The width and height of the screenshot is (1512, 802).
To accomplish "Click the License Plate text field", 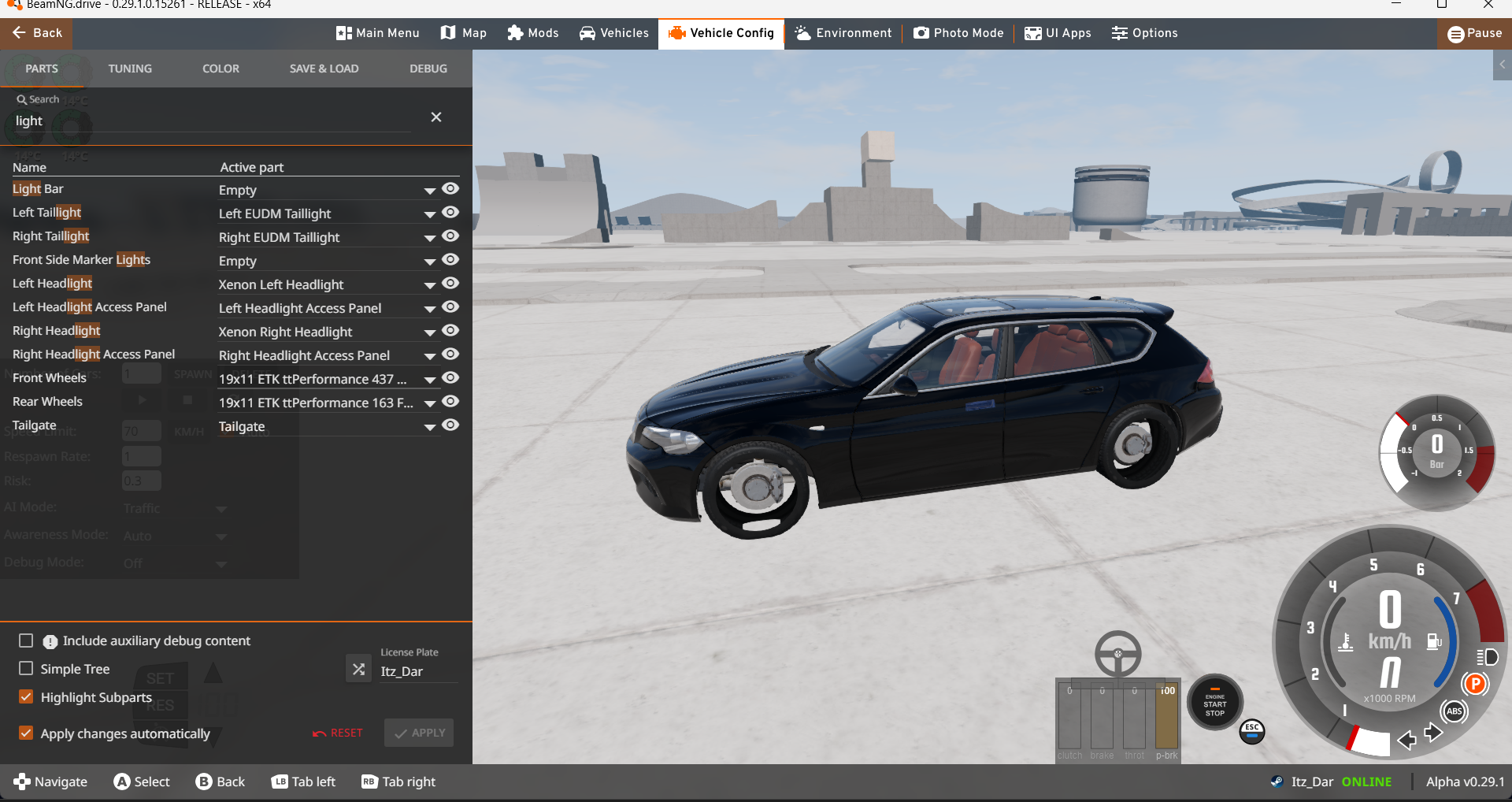I will [x=418, y=671].
